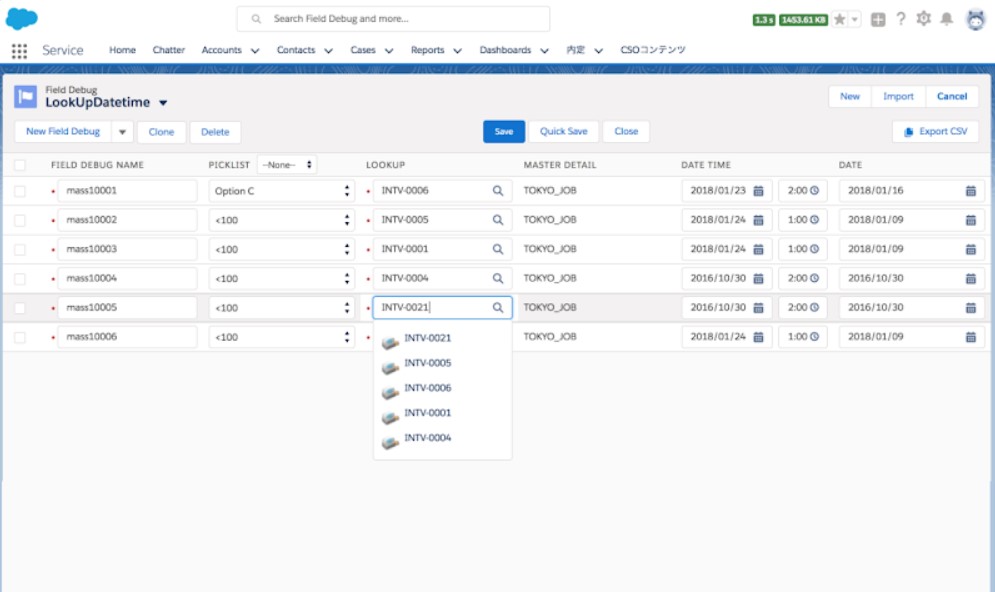
Task: Open Date calendar icon for mass10001
Action: (x=970, y=190)
